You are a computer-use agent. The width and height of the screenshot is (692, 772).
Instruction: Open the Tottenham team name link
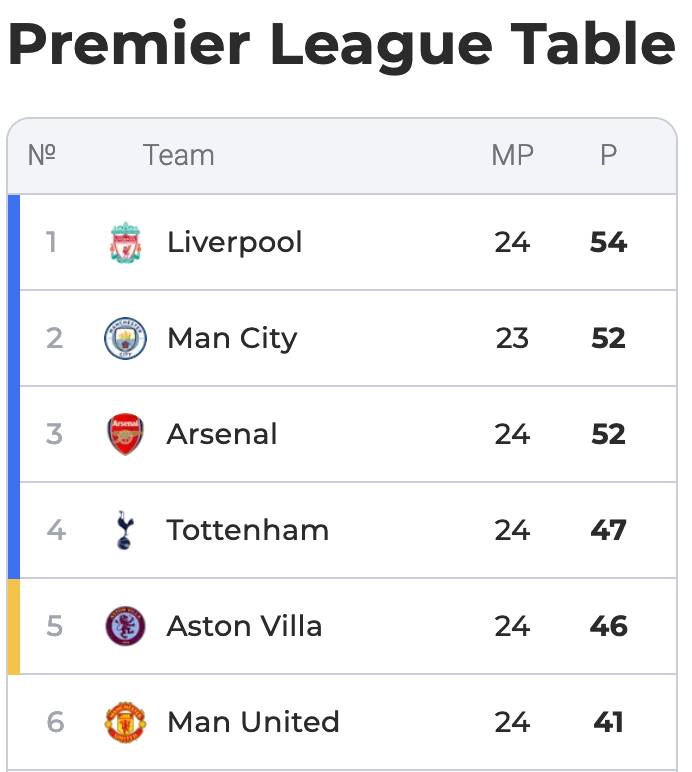point(247,530)
